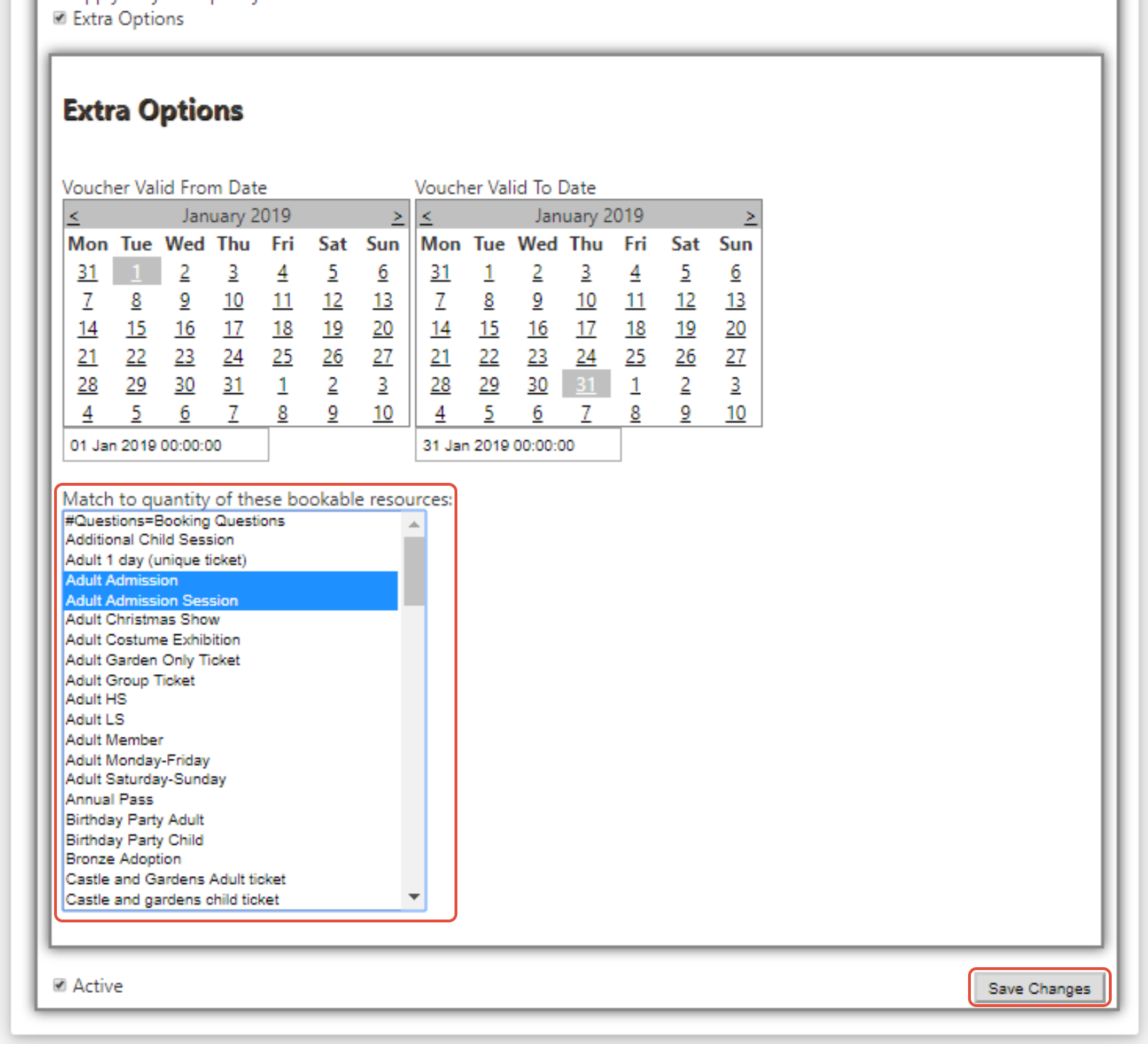
Task: Pick 'Adult Saturday-Sunday' resource
Action: pos(230,779)
